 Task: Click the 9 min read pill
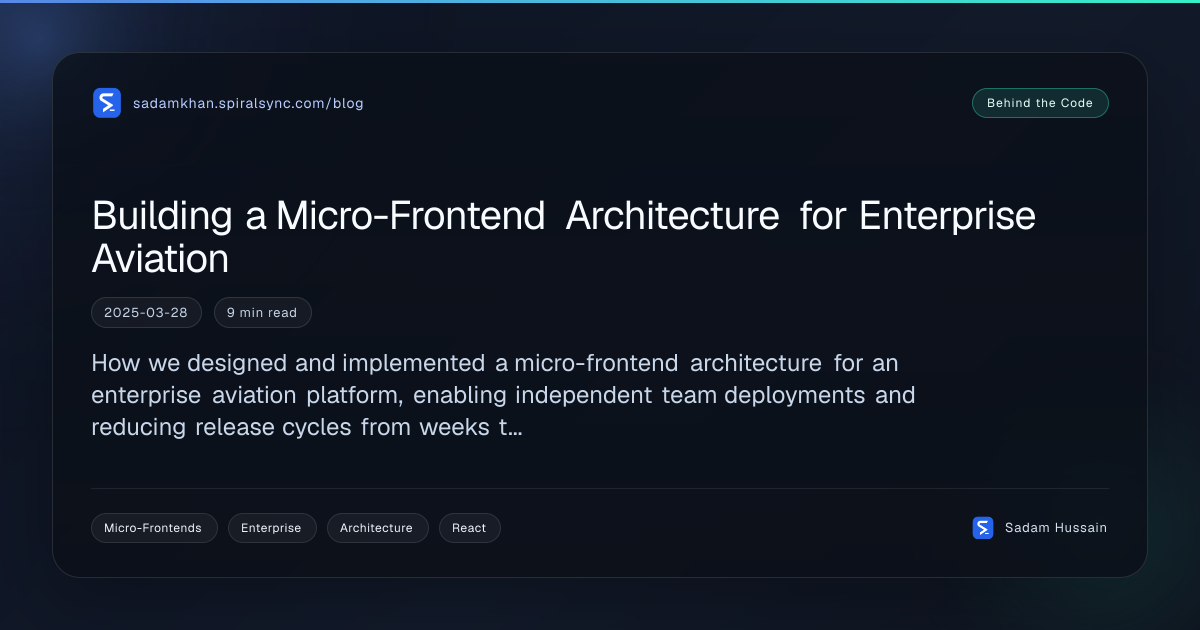(x=262, y=313)
